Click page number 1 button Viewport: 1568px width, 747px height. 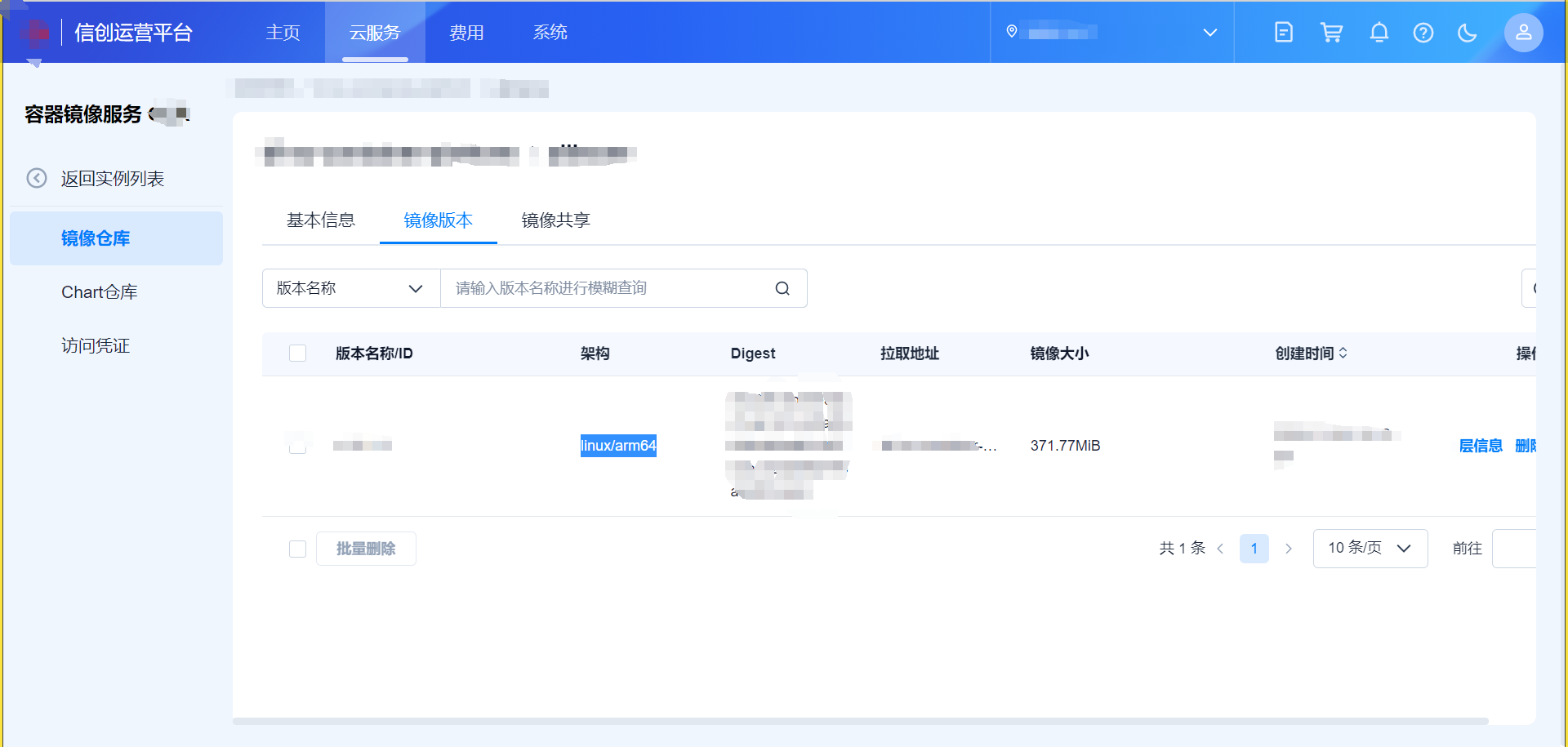click(1254, 549)
